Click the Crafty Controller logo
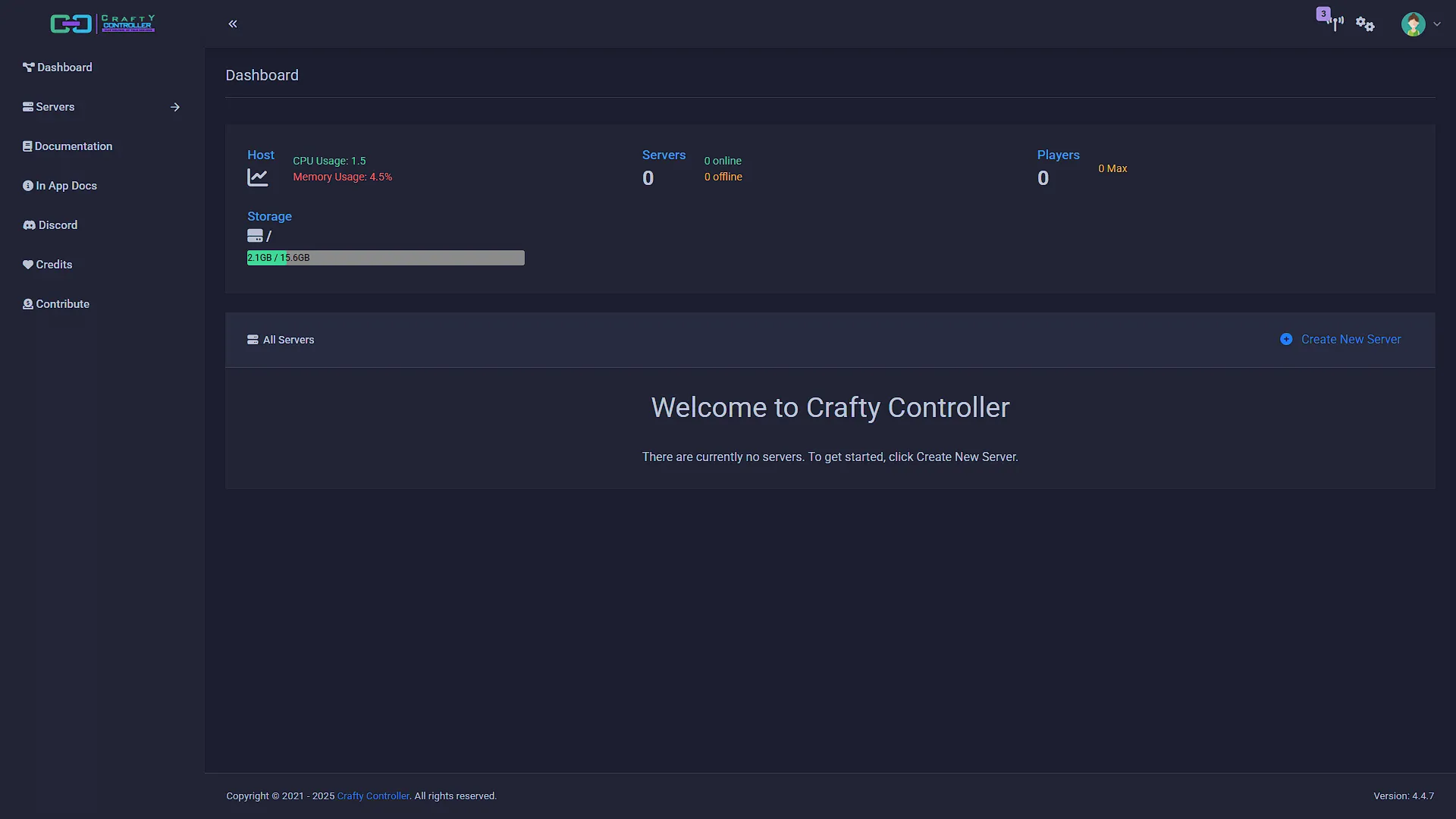1456x819 pixels. coord(102,24)
